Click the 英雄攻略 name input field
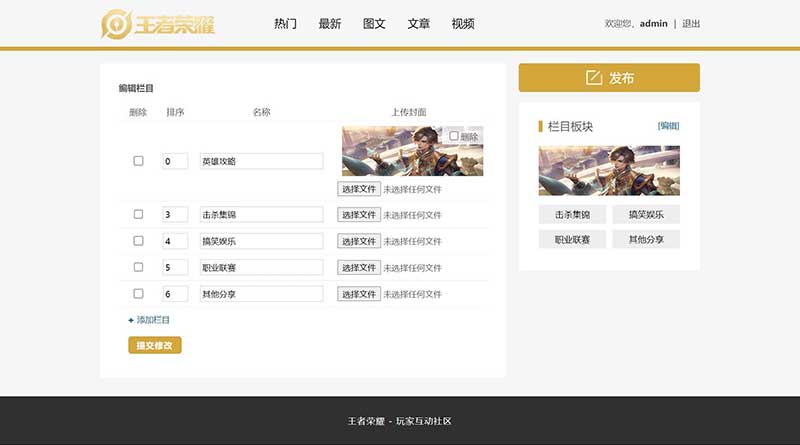Image resolution: width=800 pixels, height=445 pixels. pos(261,161)
